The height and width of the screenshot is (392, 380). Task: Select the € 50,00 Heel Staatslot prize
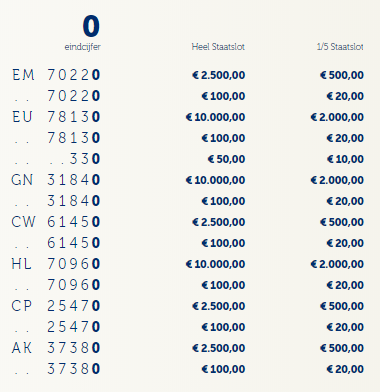click(226, 159)
